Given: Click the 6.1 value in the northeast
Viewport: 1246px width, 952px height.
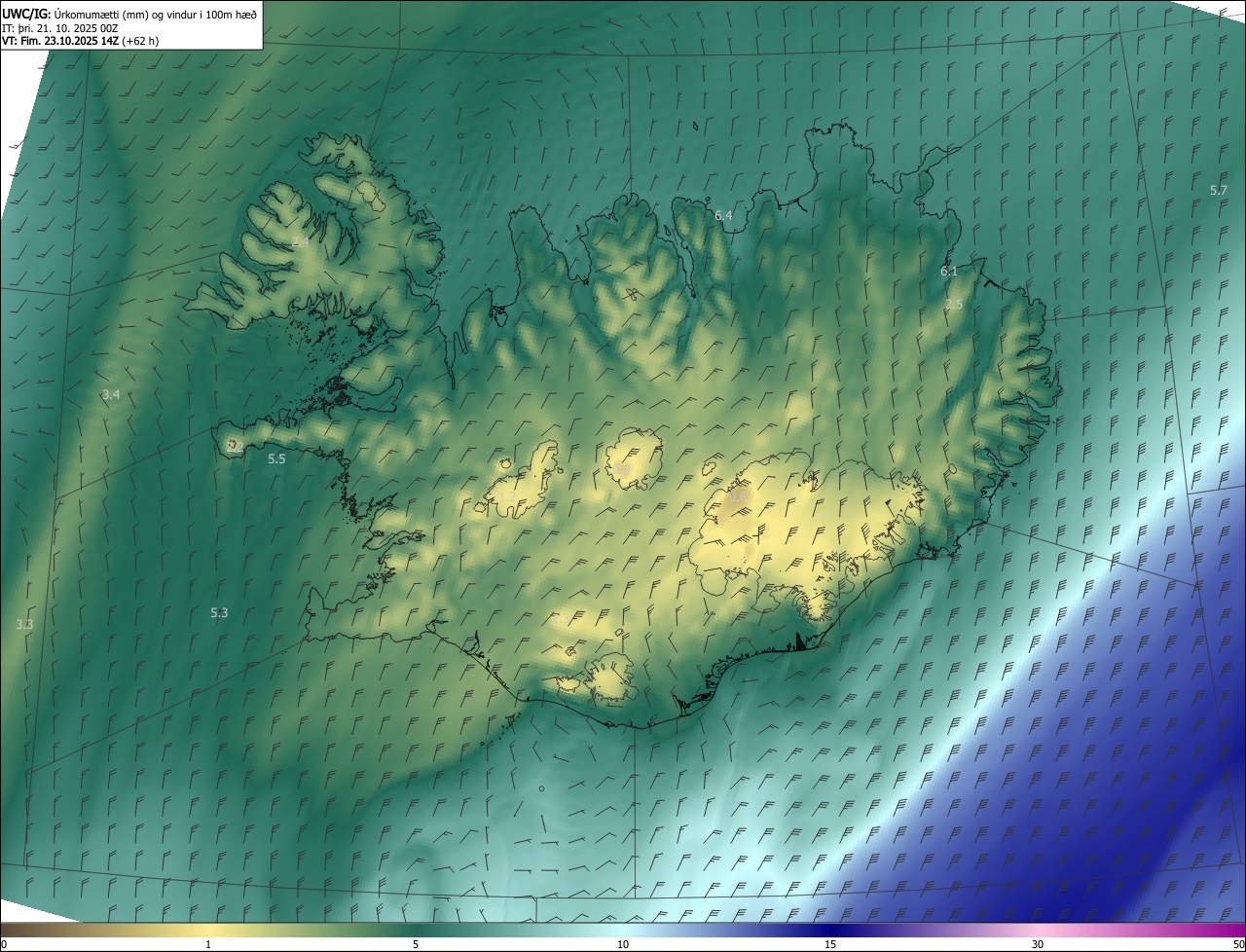Looking at the screenshot, I should [949, 271].
